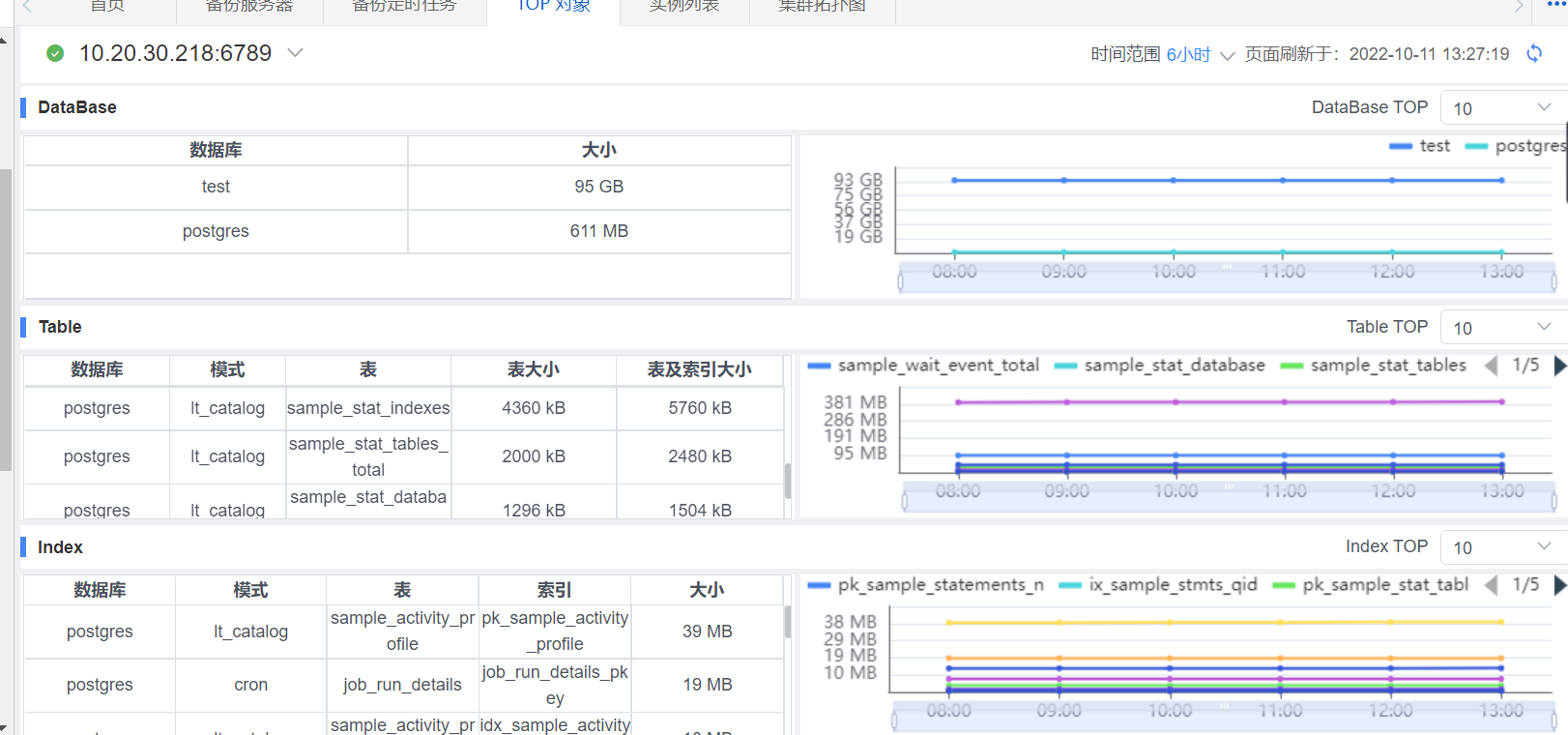The width and height of the screenshot is (1568, 735).
Task: Click the '2480 kB' cell
Action: point(700,456)
